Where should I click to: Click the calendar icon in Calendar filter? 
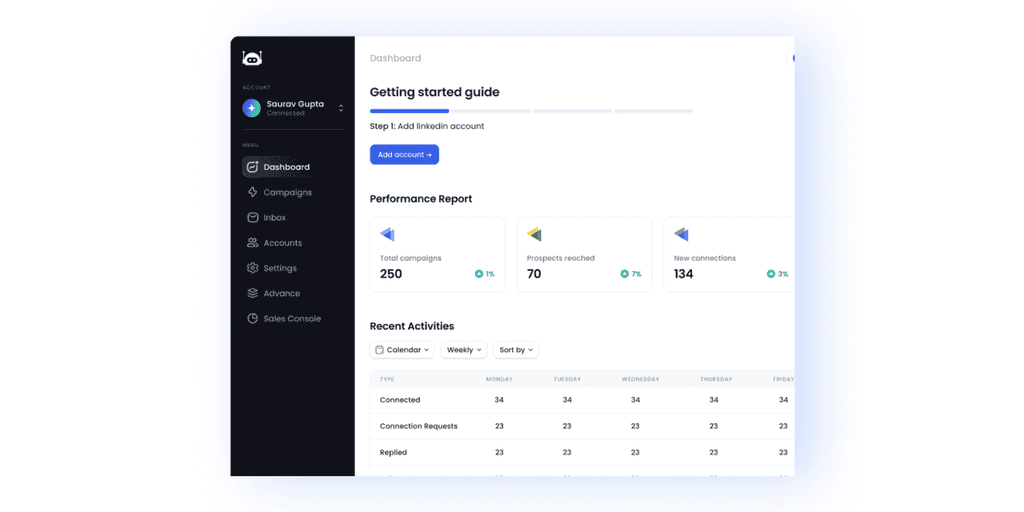pyautogui.click(x=379, y=350)
